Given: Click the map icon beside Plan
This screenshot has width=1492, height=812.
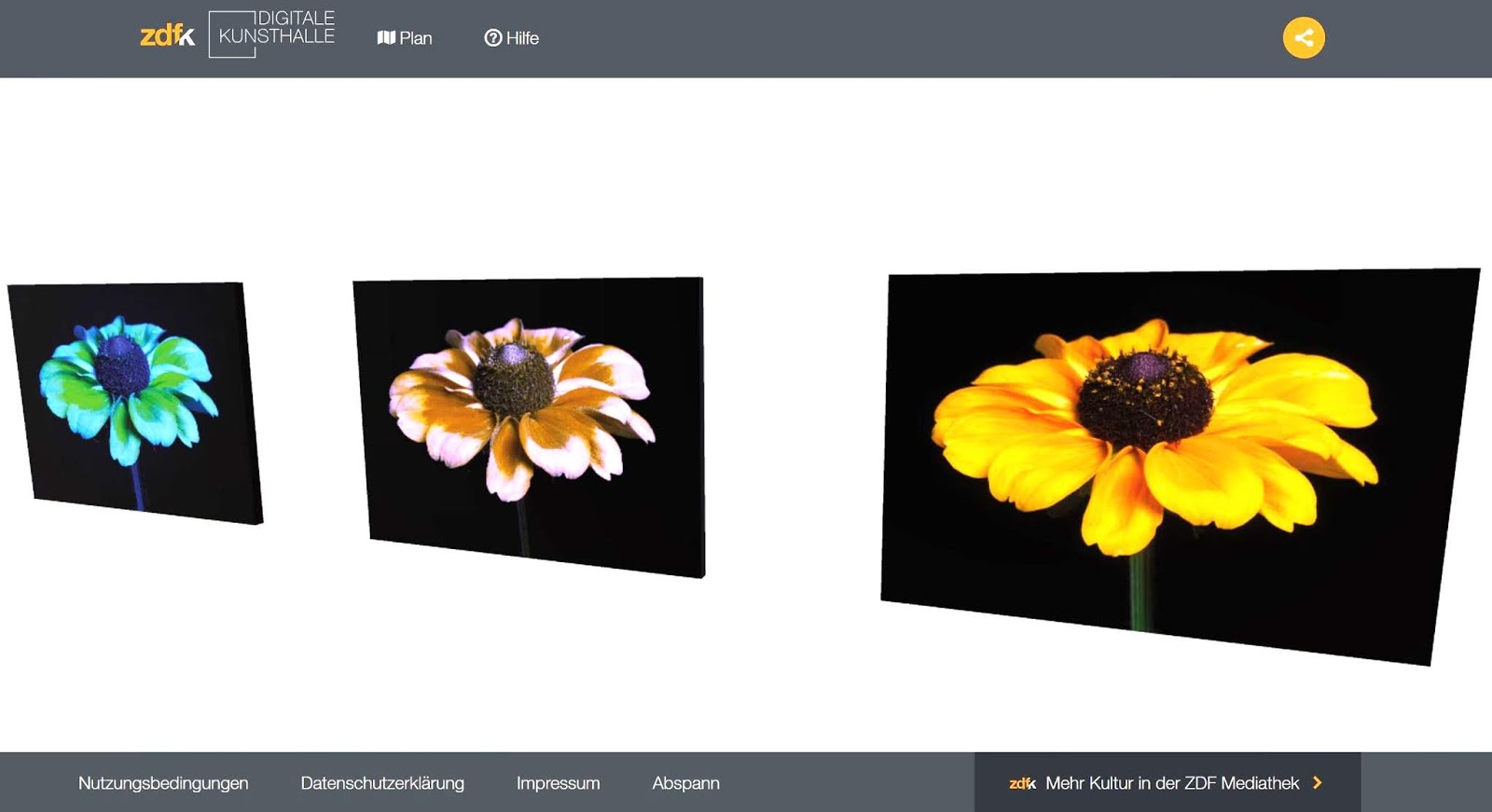Looking at the screenshot, I should click(x=386, y=38).
